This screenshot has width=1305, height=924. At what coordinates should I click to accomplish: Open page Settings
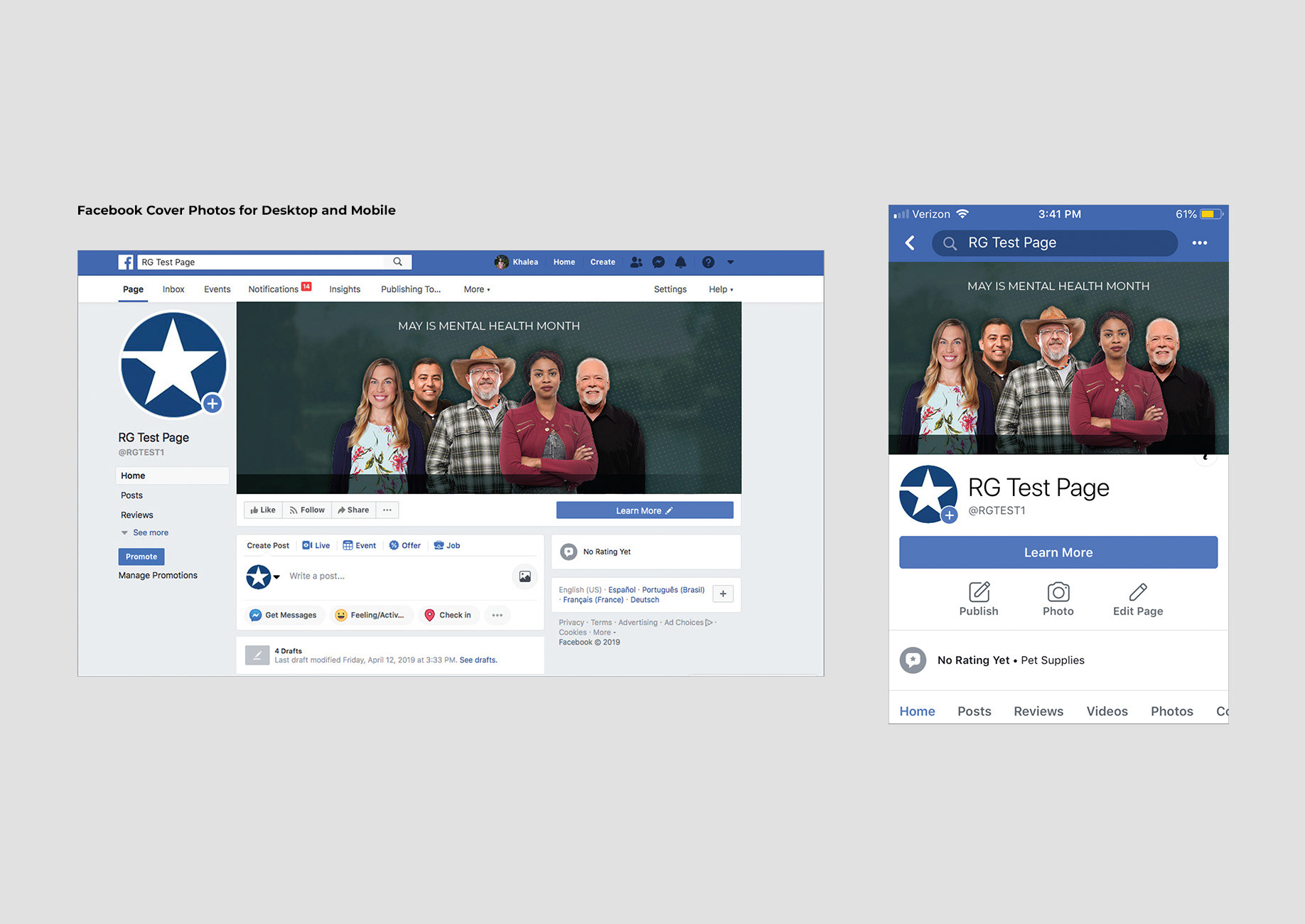click(x=670, y=289)
